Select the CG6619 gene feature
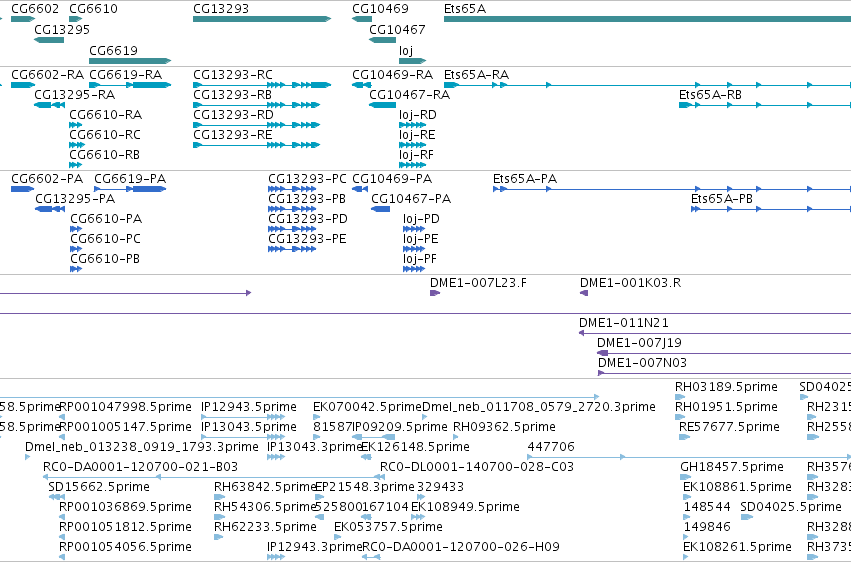The width and height of the screenshot is (851, 562). pos(130,61)
